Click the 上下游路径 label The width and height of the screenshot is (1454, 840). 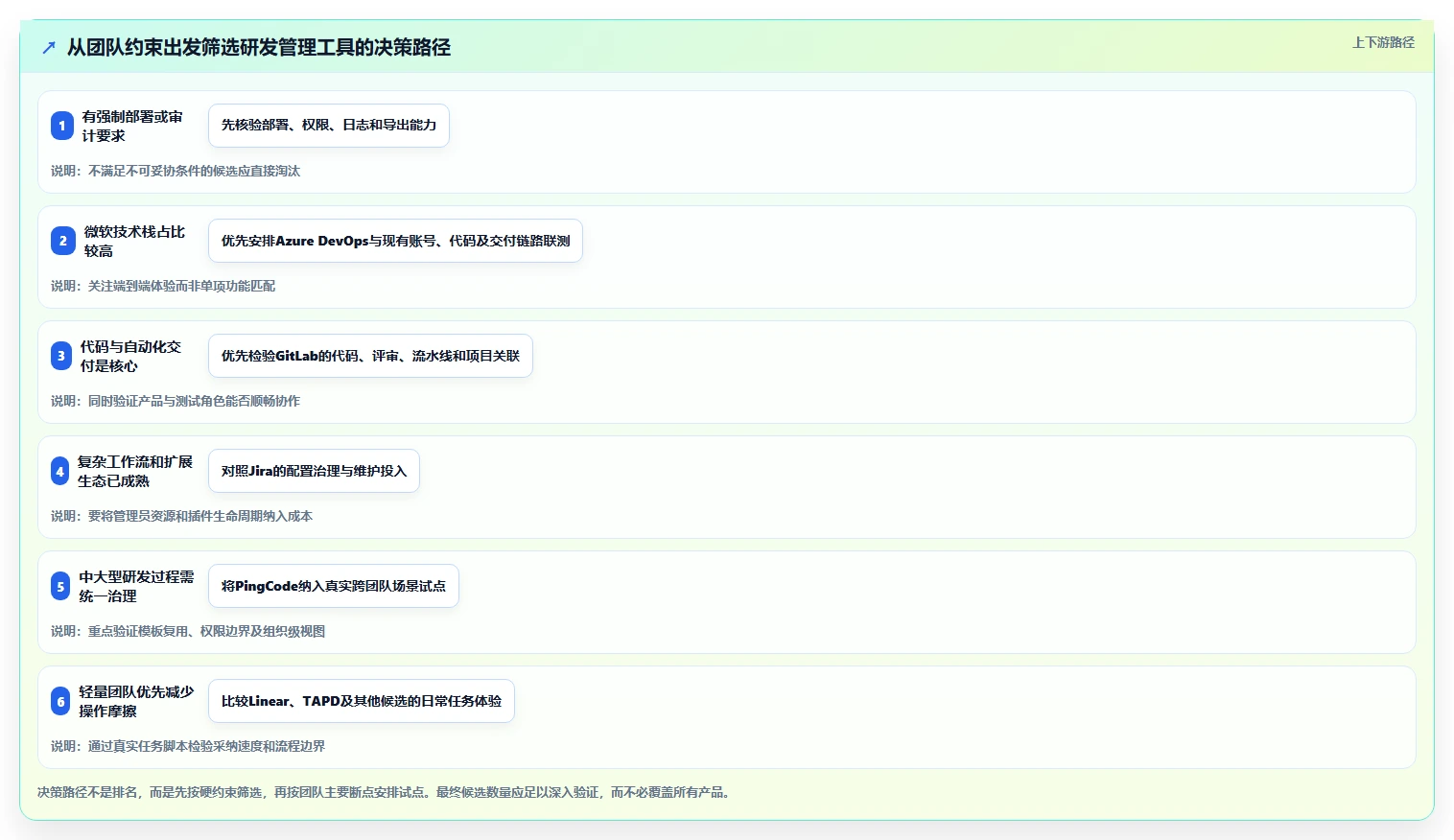point(1383,42)
